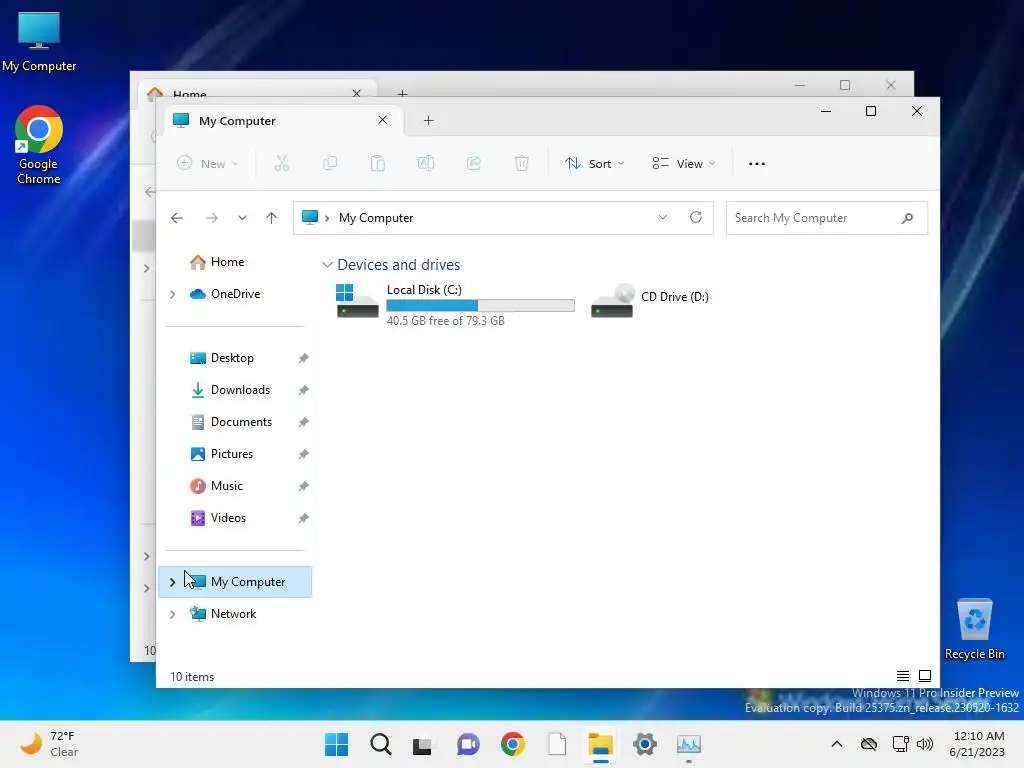This screenshot has height=768, width=1024.
Task: Open Task View on the taskbar
Action: click(x=422, y=744)
